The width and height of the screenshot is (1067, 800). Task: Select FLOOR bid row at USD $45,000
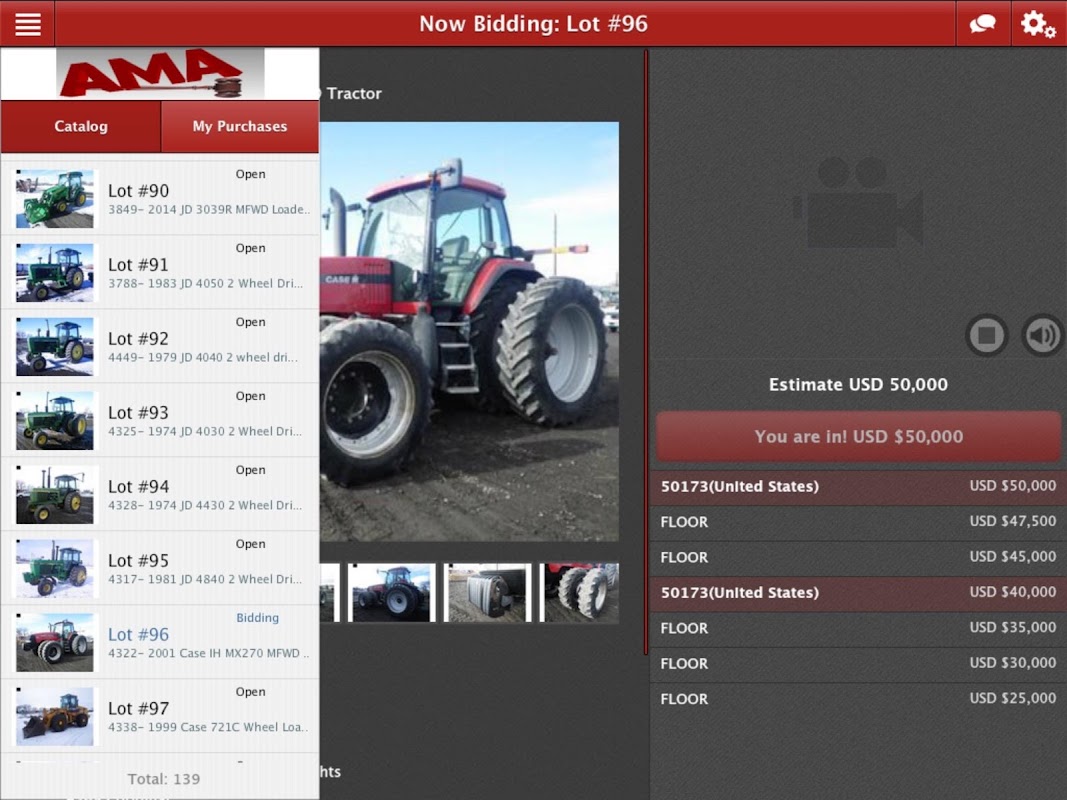coord(858,557)
